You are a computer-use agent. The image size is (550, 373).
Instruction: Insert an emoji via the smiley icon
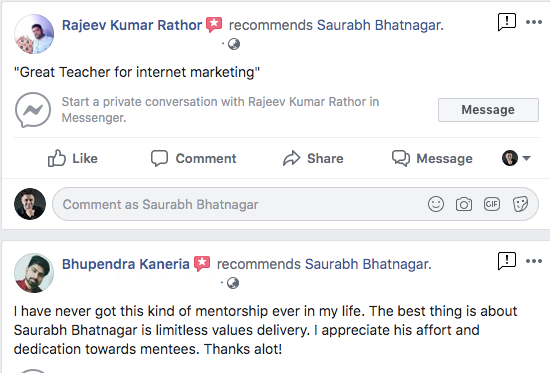coord(436,204)
